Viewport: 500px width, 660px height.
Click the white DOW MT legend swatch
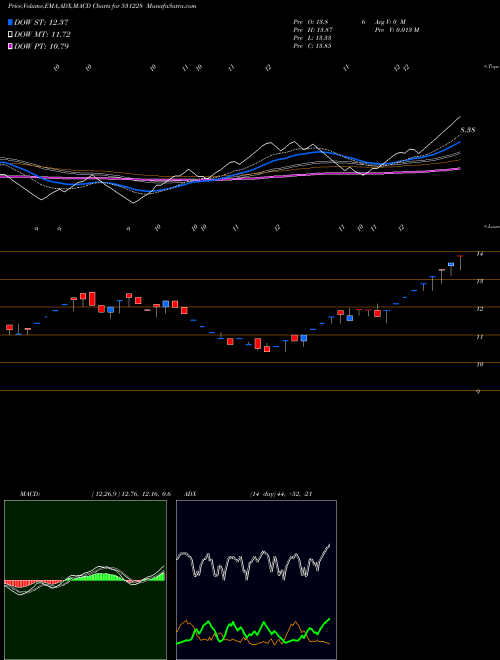tap(10, 35)
